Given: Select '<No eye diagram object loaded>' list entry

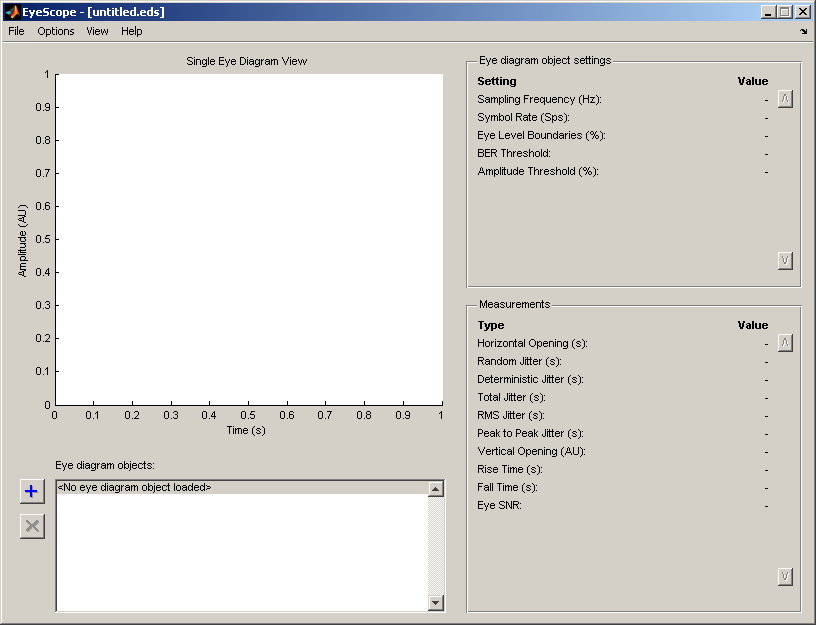Looking at the screenshot, I should pyautogui.click(x=242, y=488).
